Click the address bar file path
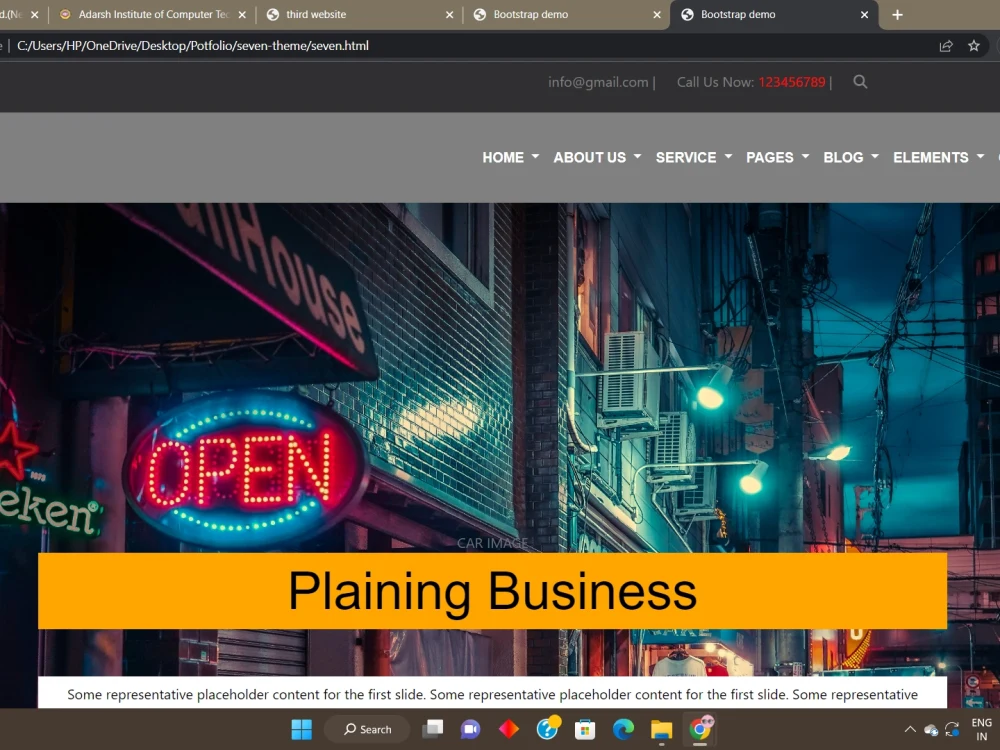Screen dimensions: 1000x750 point(193,46)
